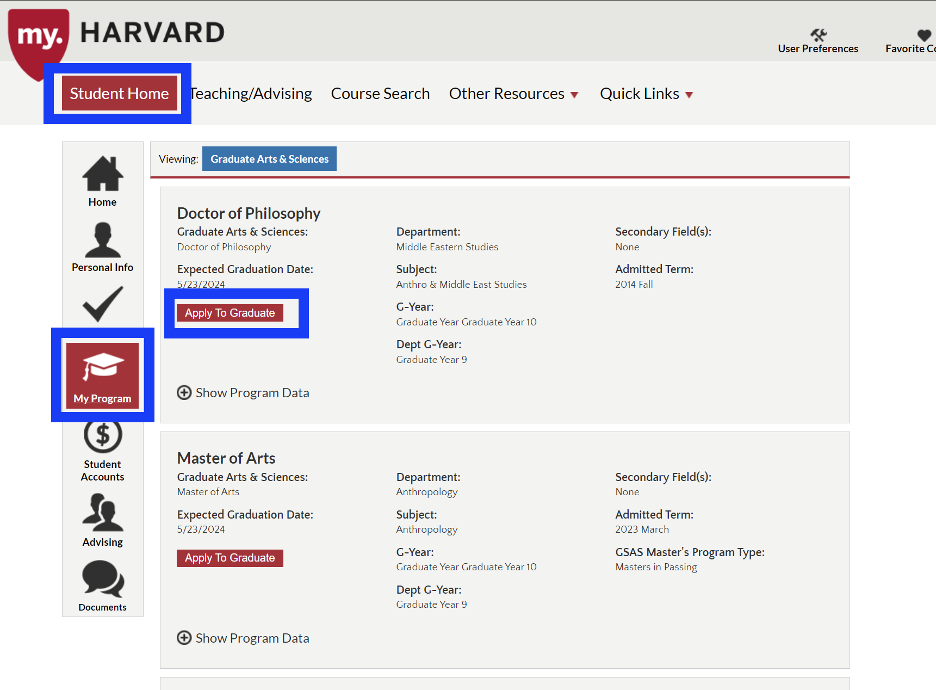Open Student Accounts dollar icon
The height and width of the screenshot is (690, 936).
click(102, 437)
